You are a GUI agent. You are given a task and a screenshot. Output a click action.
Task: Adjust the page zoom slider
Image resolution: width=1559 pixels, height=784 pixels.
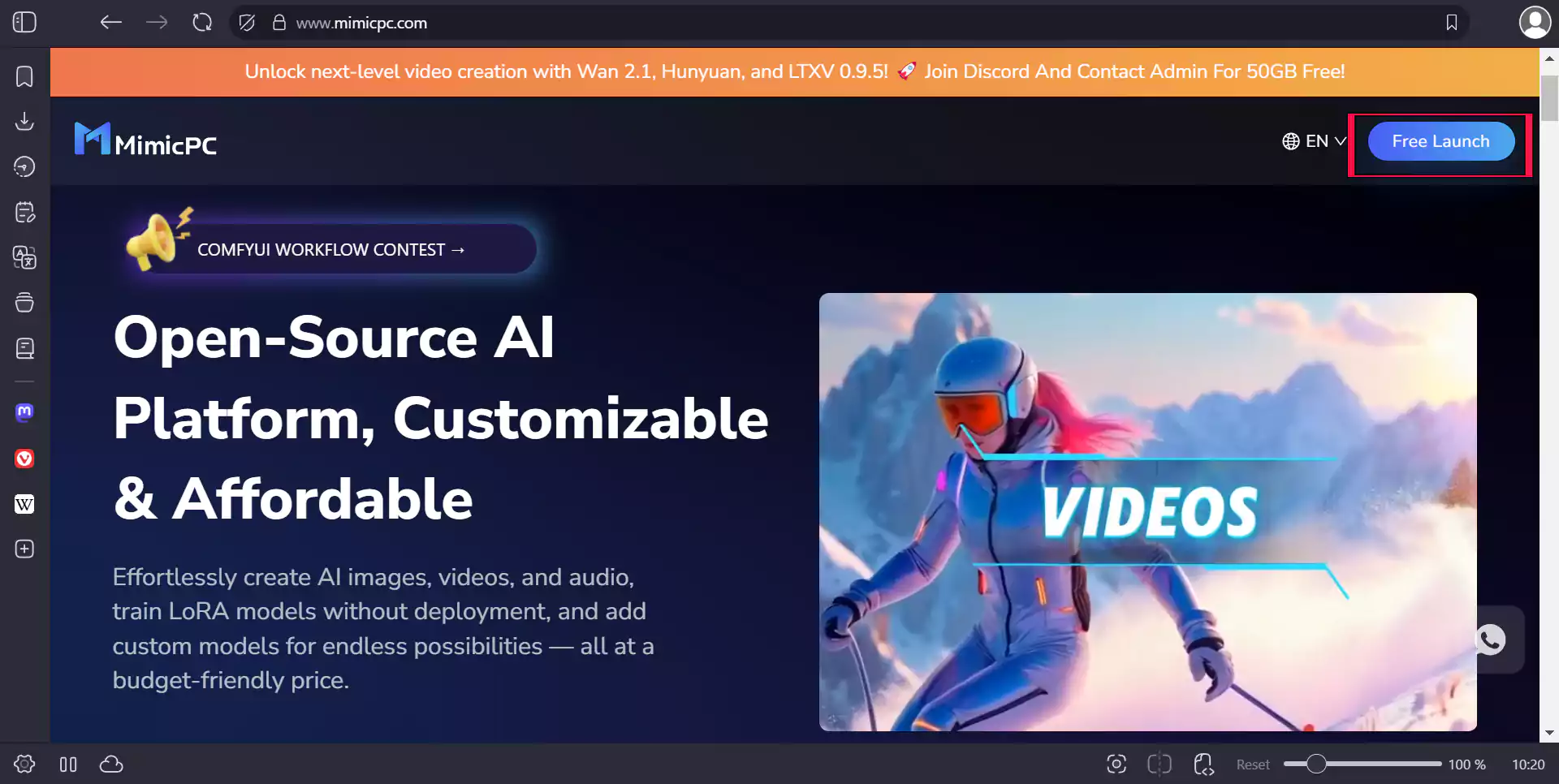click(x=1362, y=765)
